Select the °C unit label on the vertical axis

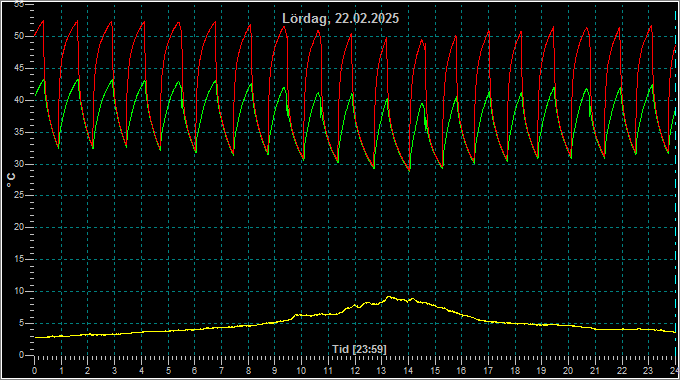click(11, 180)
